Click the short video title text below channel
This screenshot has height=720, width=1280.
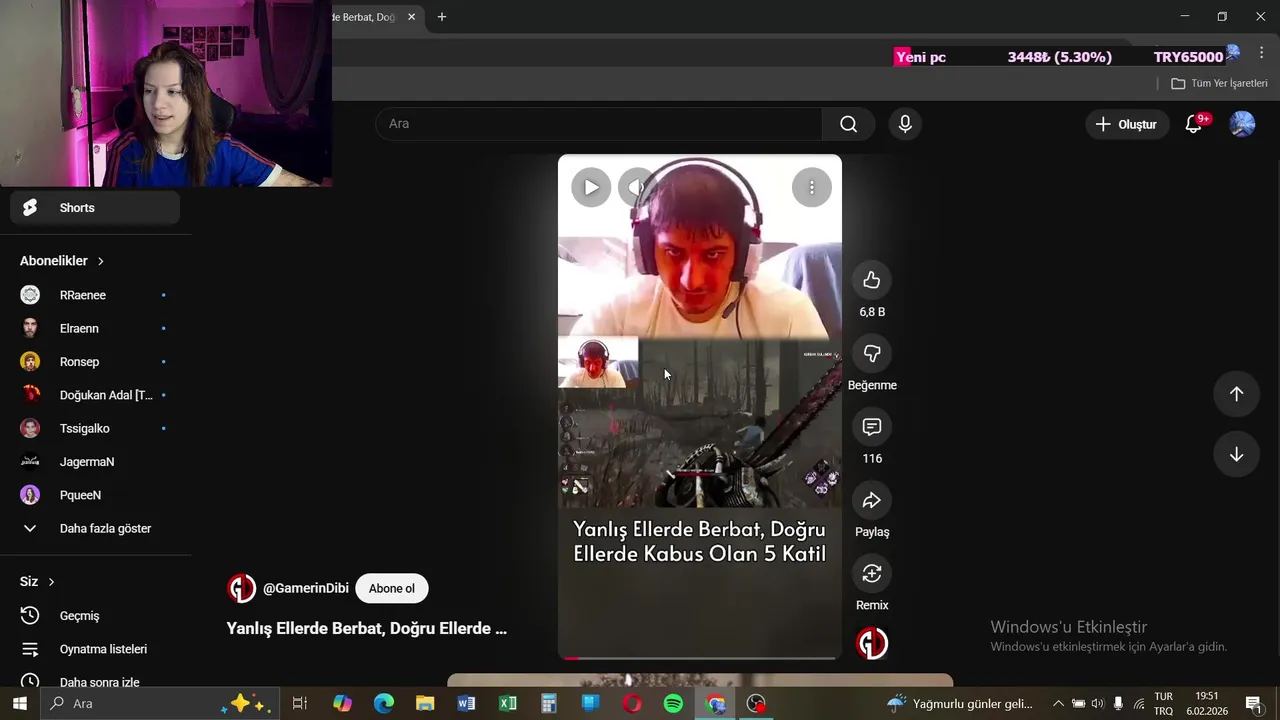(x=366, y=628)
